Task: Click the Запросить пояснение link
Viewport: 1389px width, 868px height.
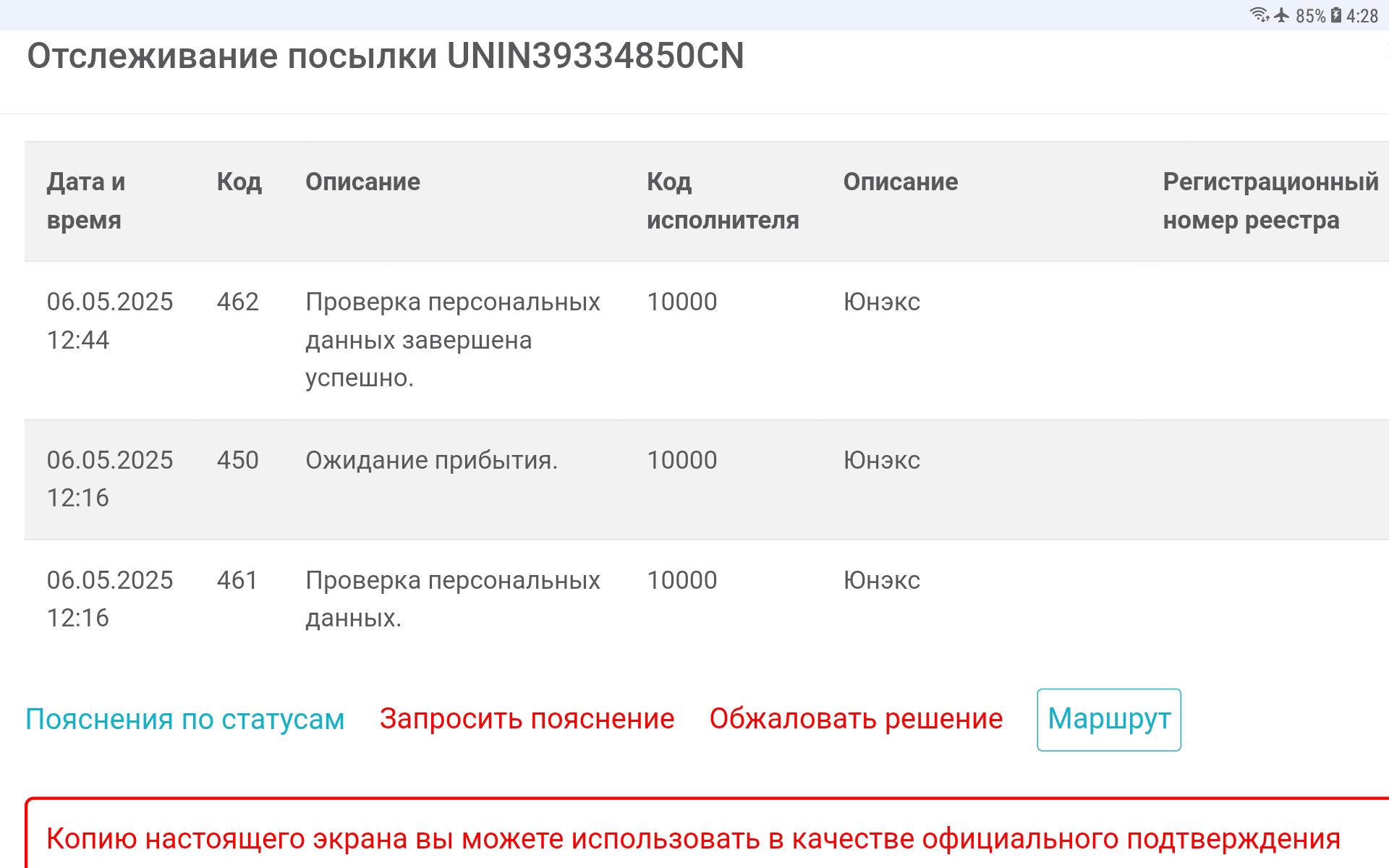Action: click(527, 719)
